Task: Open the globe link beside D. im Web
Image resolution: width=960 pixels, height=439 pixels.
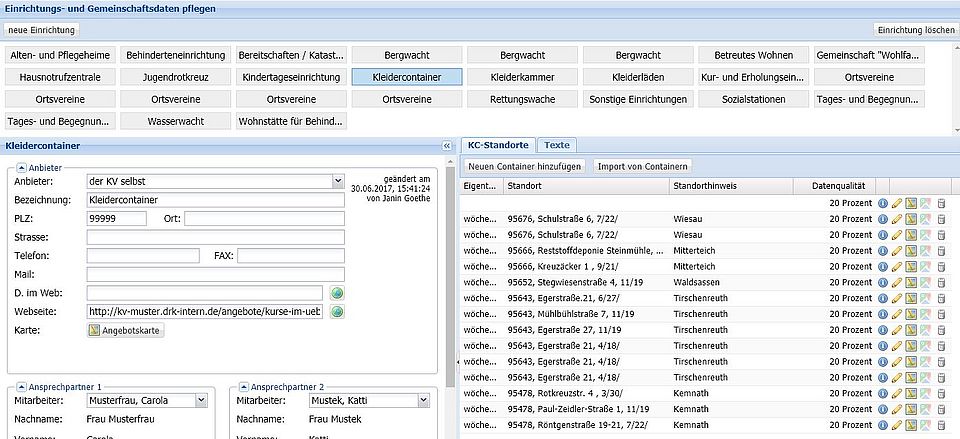Action: 337,293
